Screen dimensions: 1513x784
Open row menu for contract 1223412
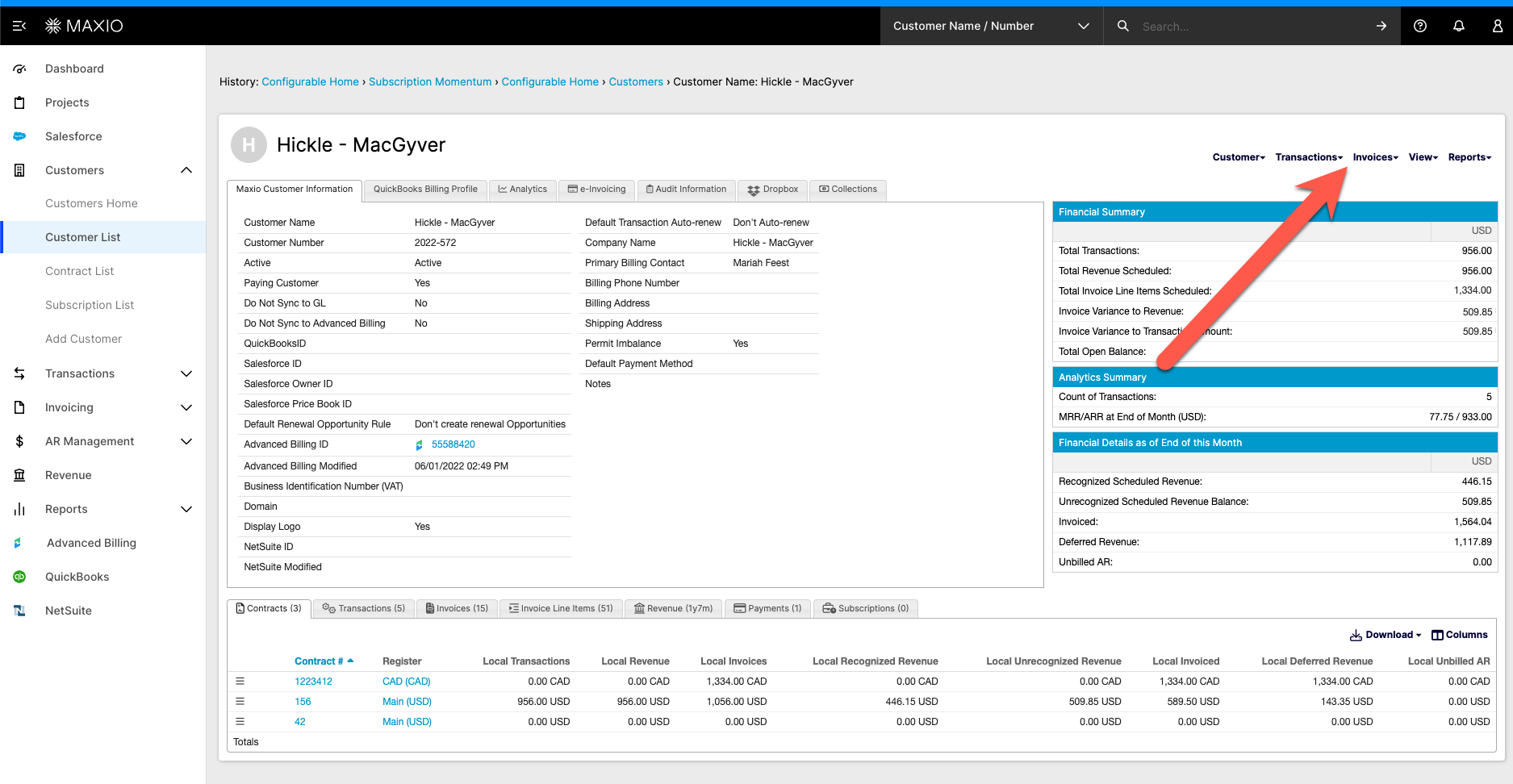(240, 682)
